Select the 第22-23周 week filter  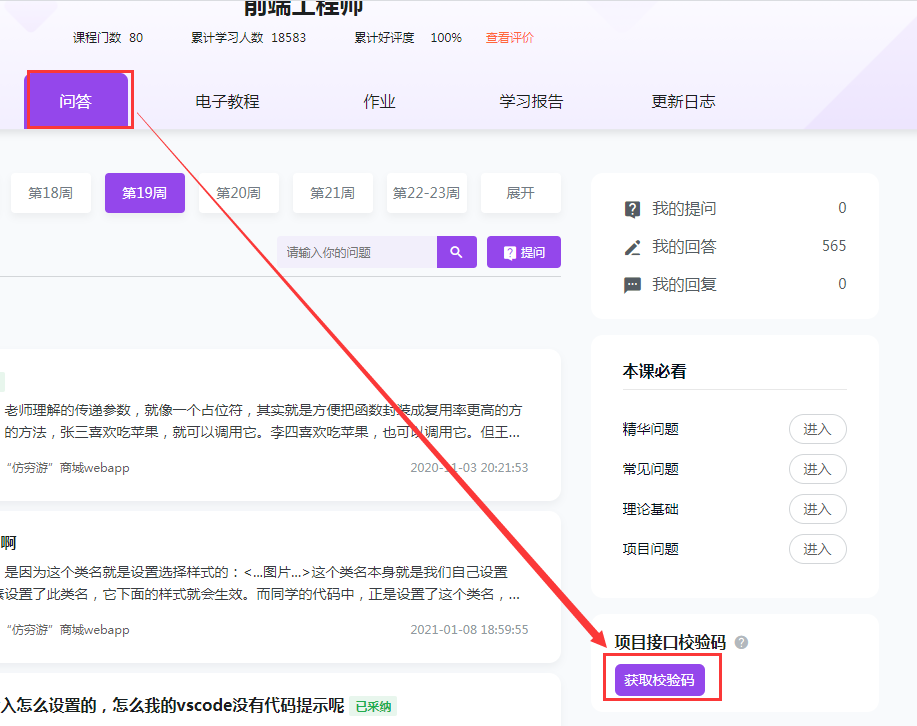click(x=427, y=192)
